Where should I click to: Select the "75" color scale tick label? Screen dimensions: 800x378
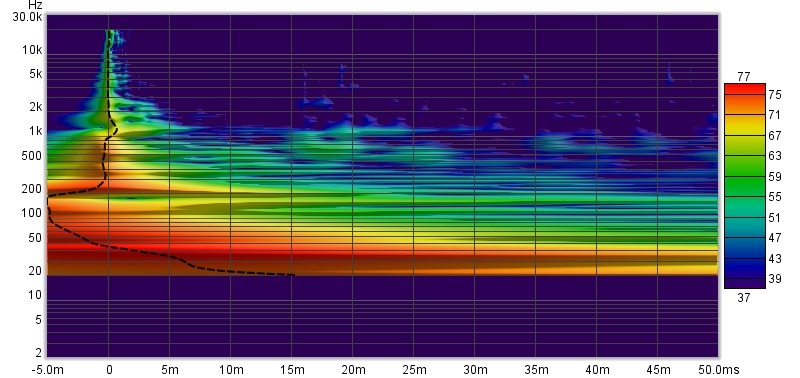click(x=776, y=95)
